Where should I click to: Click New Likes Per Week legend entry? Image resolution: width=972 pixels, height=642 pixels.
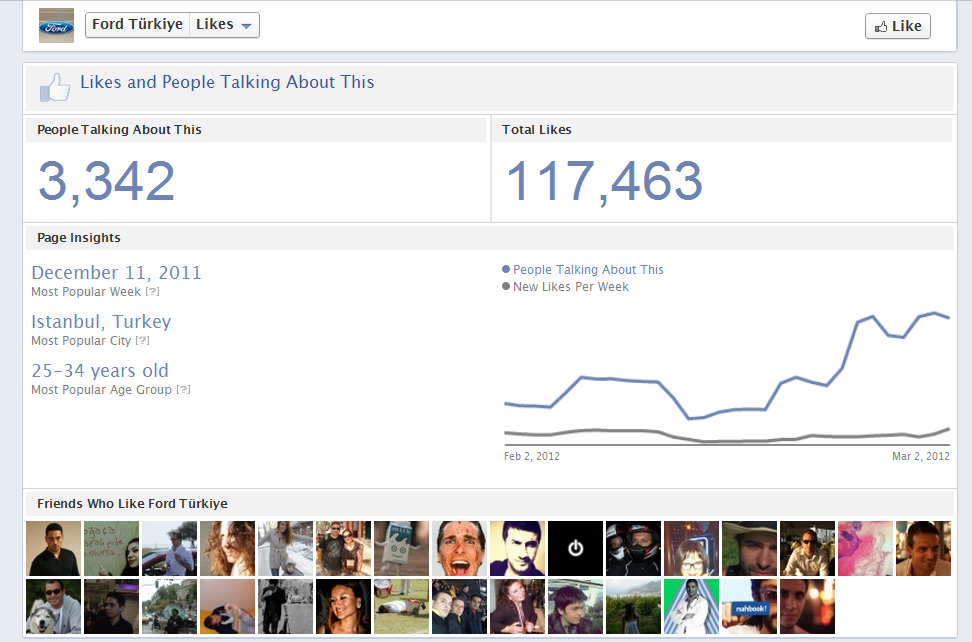click(x=570, y=287)
